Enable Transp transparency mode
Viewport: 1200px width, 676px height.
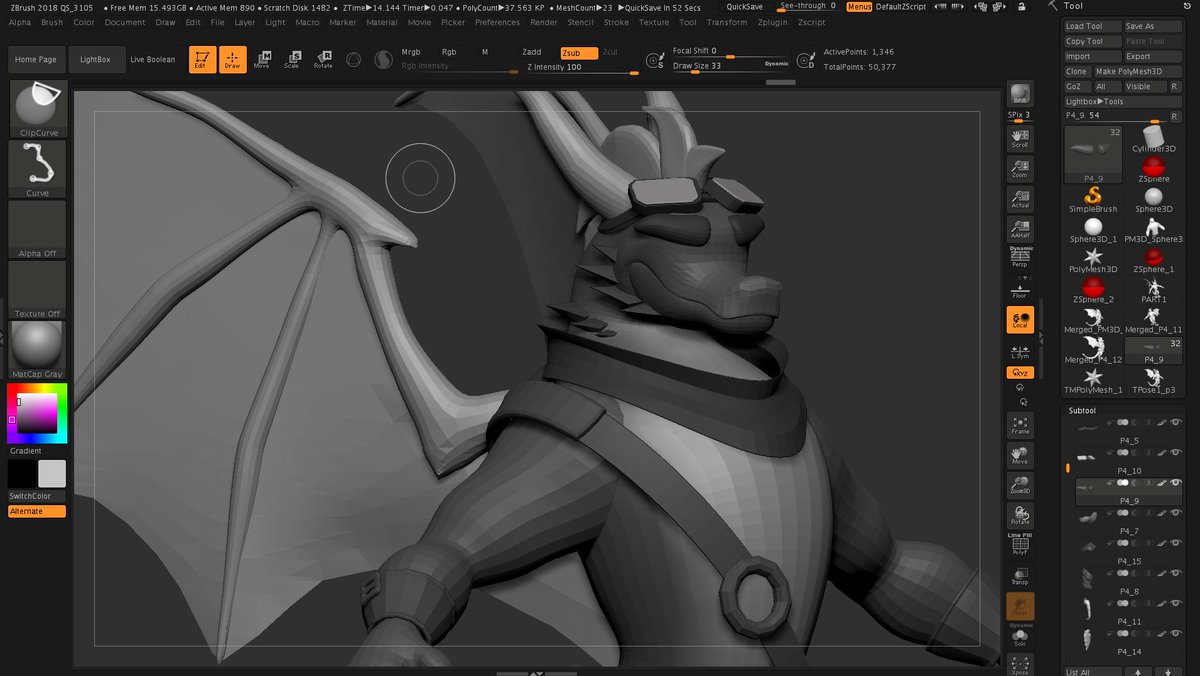pyautogui.click(x=1020, y=576)
